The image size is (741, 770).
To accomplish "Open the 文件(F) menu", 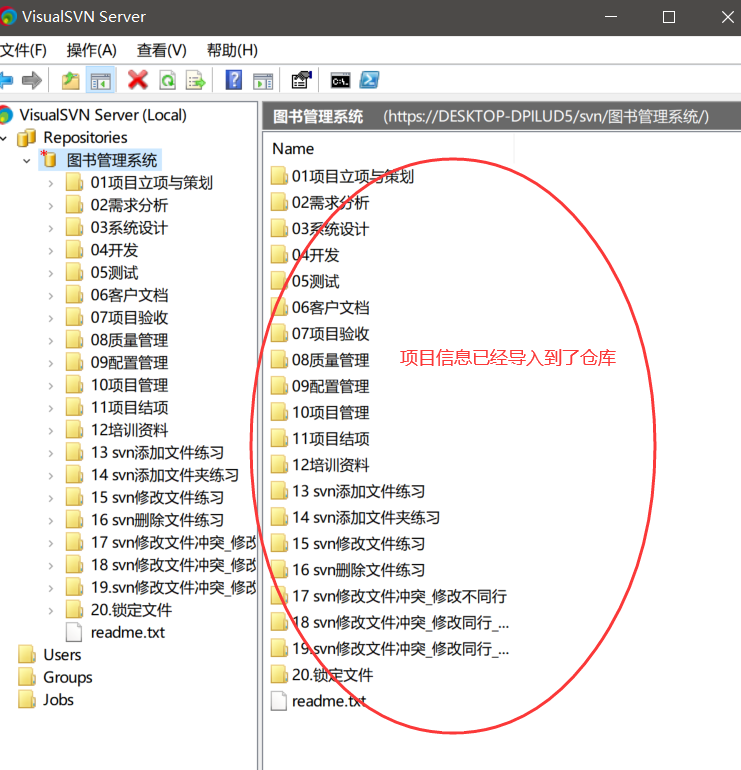I will pyautogui.click(x=24, y=50).
